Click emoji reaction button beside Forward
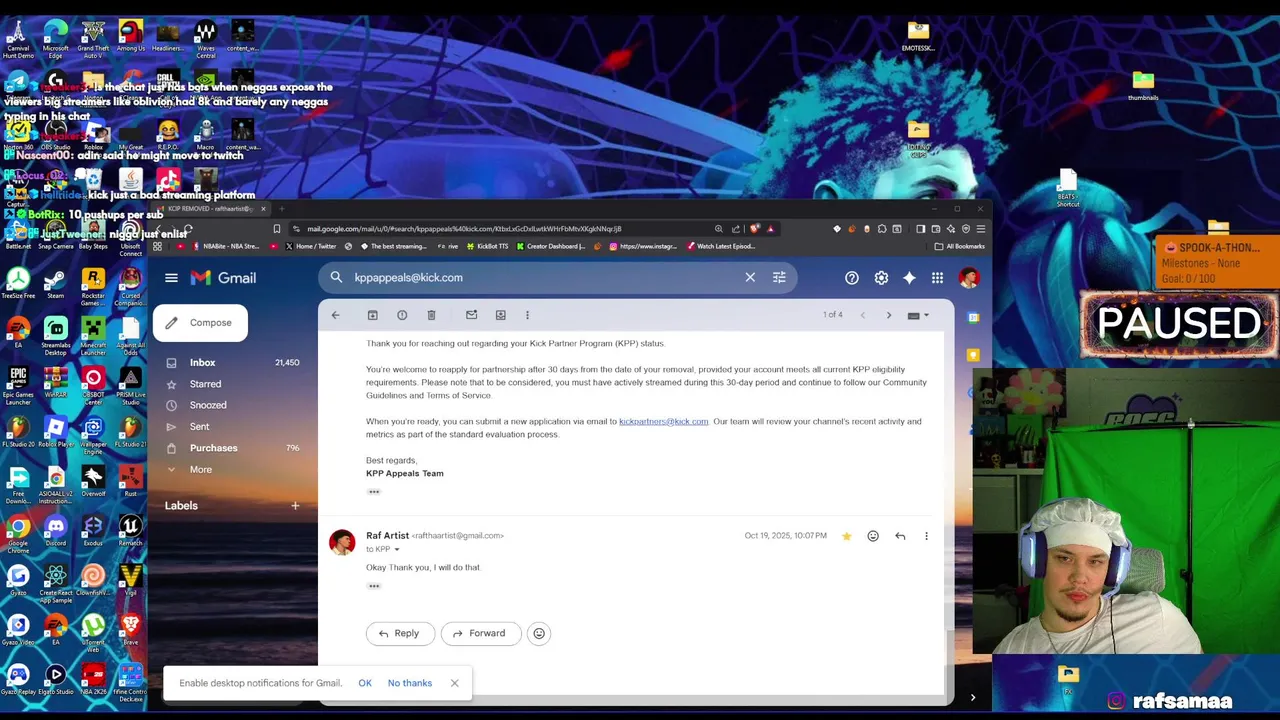 pos(539,633)
